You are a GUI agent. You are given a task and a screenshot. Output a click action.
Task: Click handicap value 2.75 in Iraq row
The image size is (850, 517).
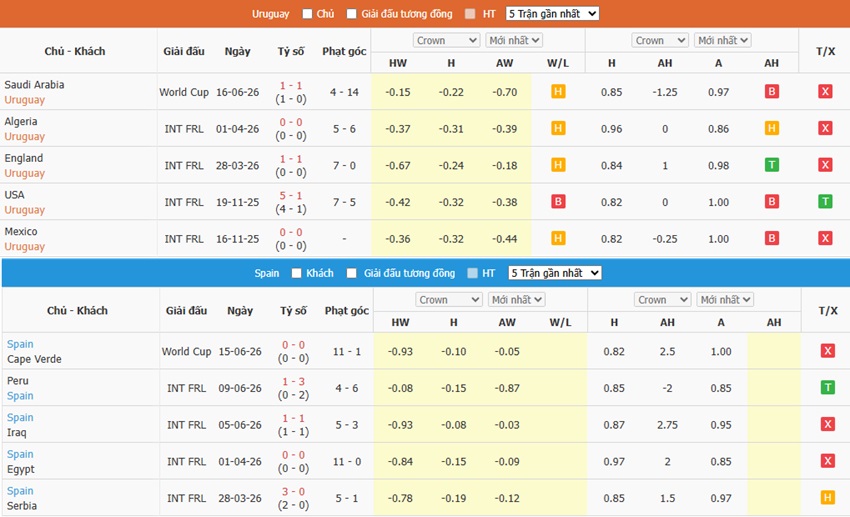coord(667,425)
